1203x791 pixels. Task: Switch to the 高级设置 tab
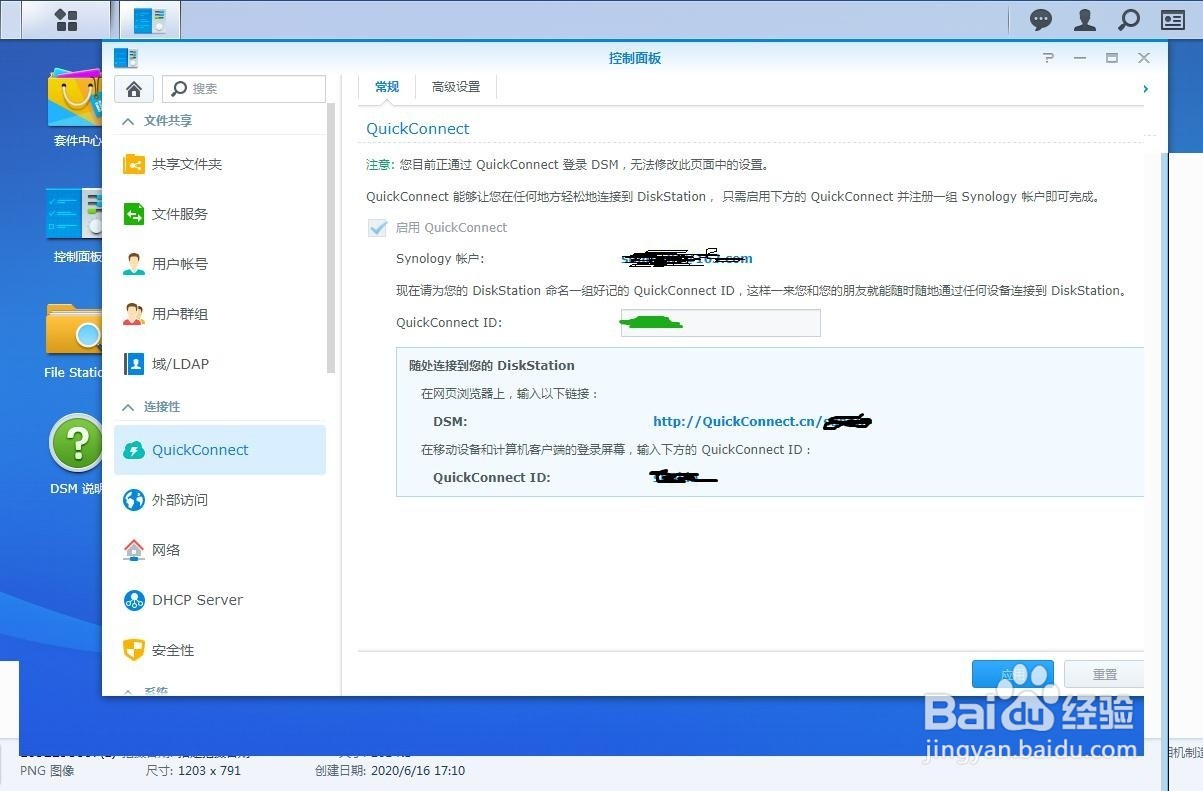(456, 87)
